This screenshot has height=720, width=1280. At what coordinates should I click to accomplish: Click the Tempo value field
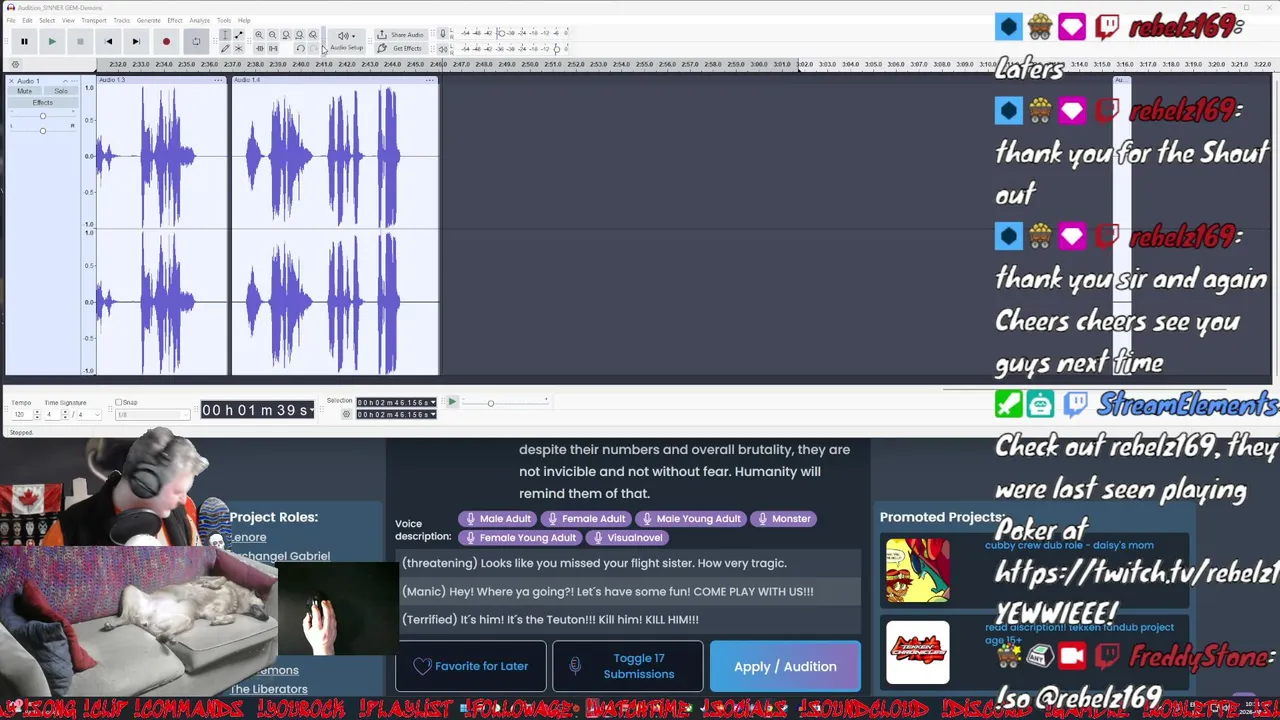(22, 414)
